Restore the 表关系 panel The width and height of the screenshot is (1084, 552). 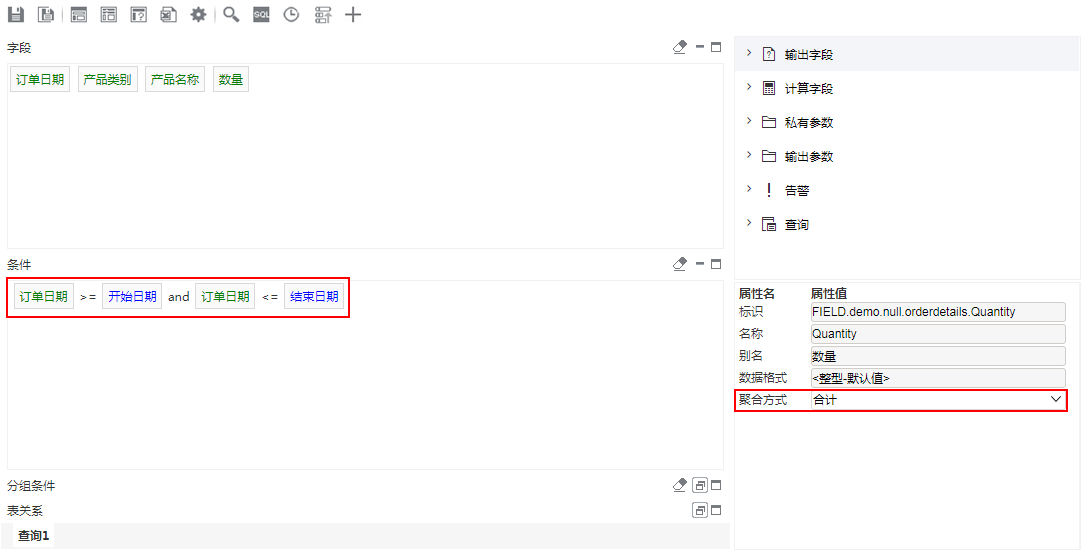700,510
